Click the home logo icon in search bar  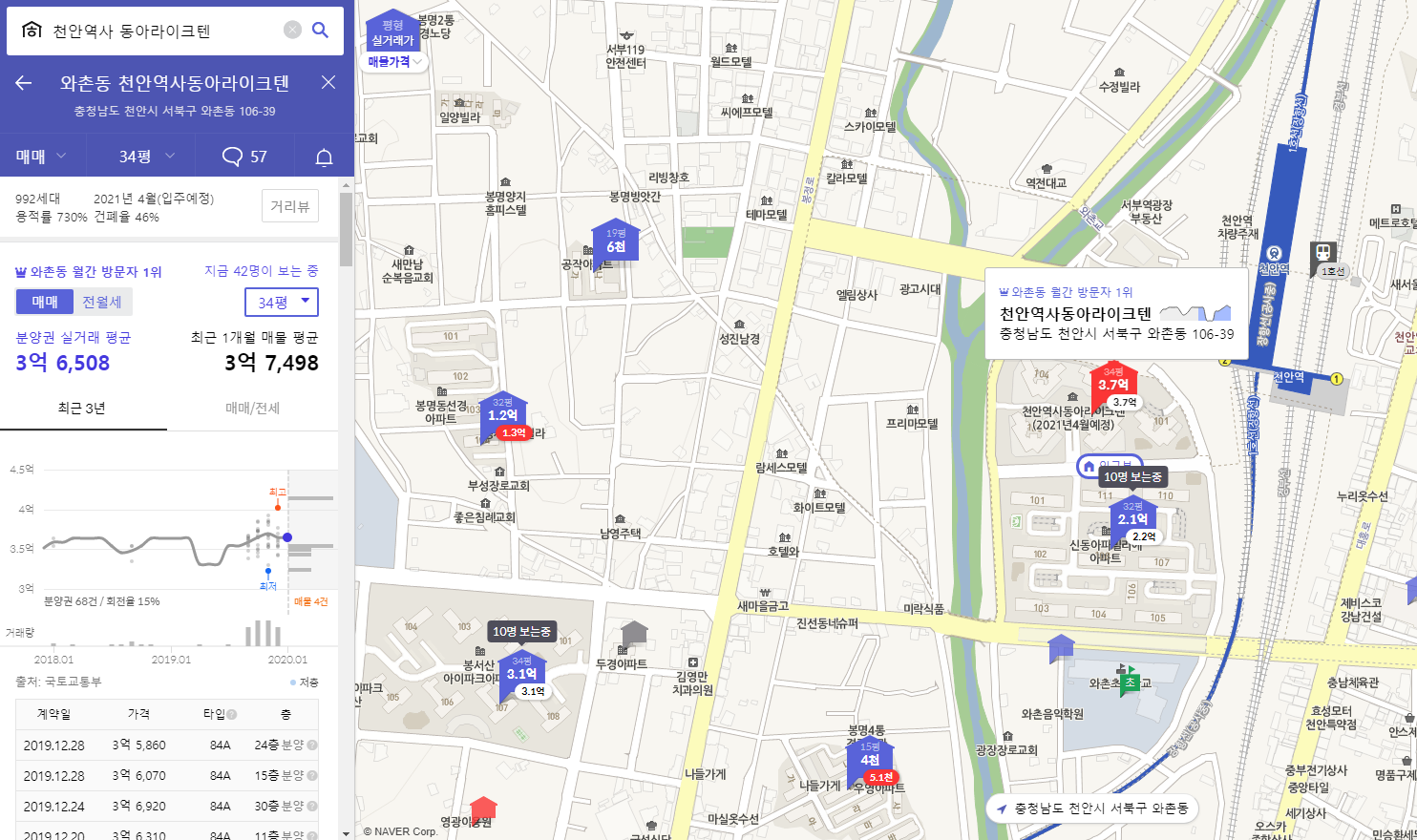pyautogui.click(x=32, y=30)
